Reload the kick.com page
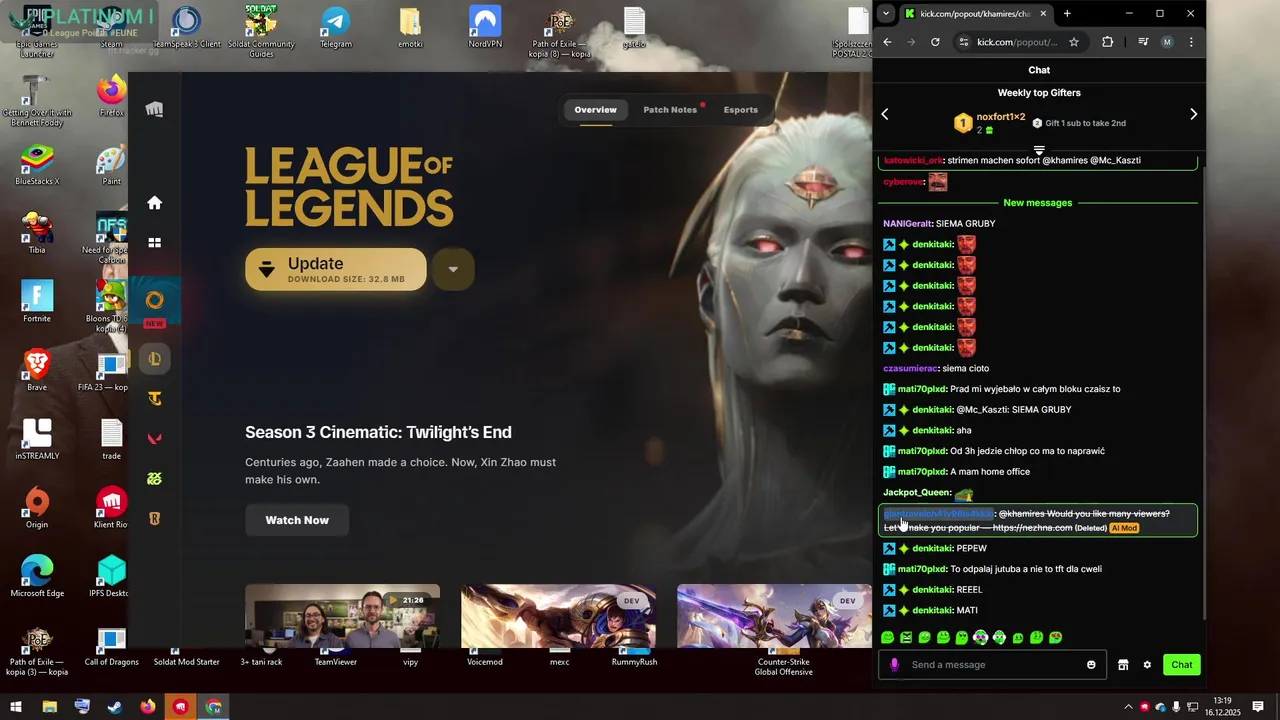Viewport: 1280px width, 720px height. (935, 42)
